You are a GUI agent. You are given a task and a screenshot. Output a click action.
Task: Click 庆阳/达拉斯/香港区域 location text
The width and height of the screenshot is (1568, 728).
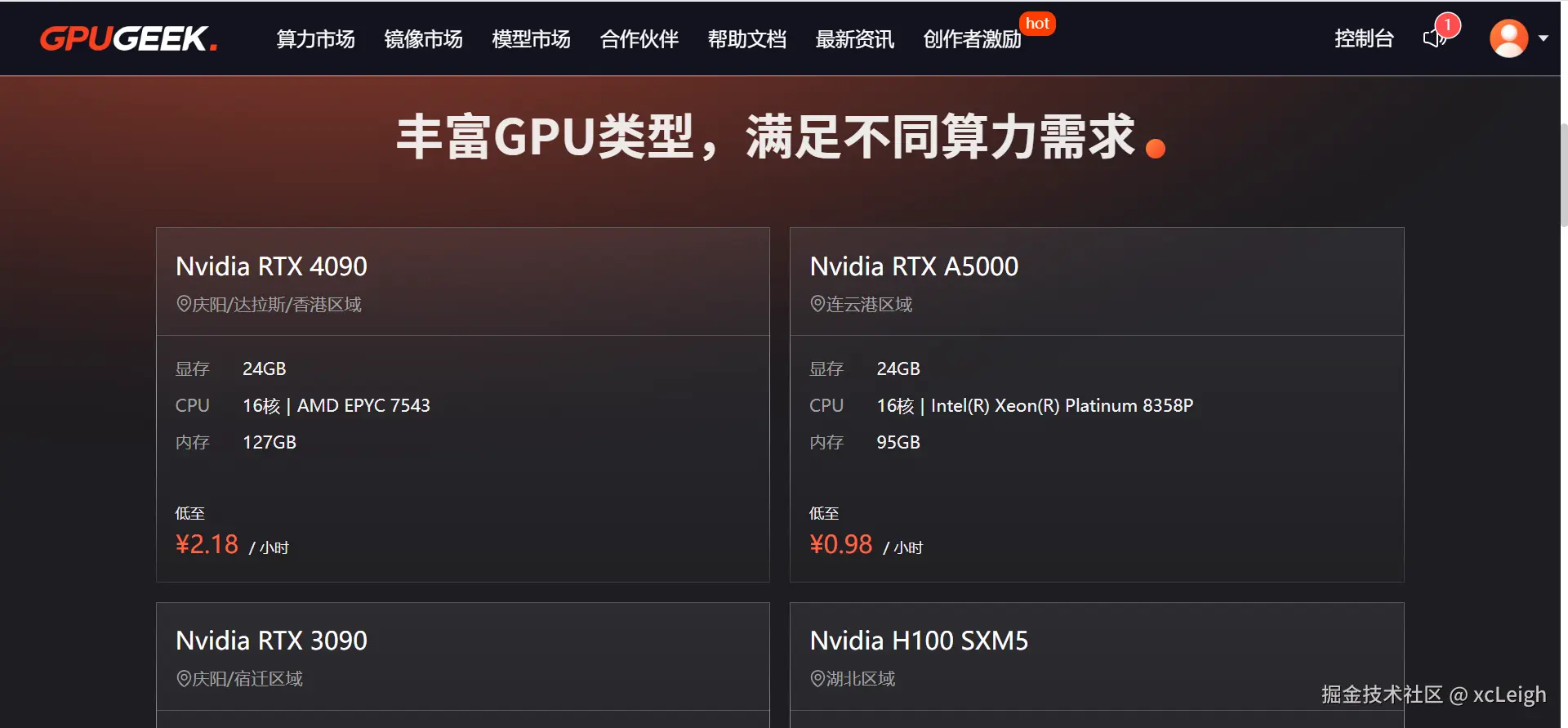click(277, 305)
